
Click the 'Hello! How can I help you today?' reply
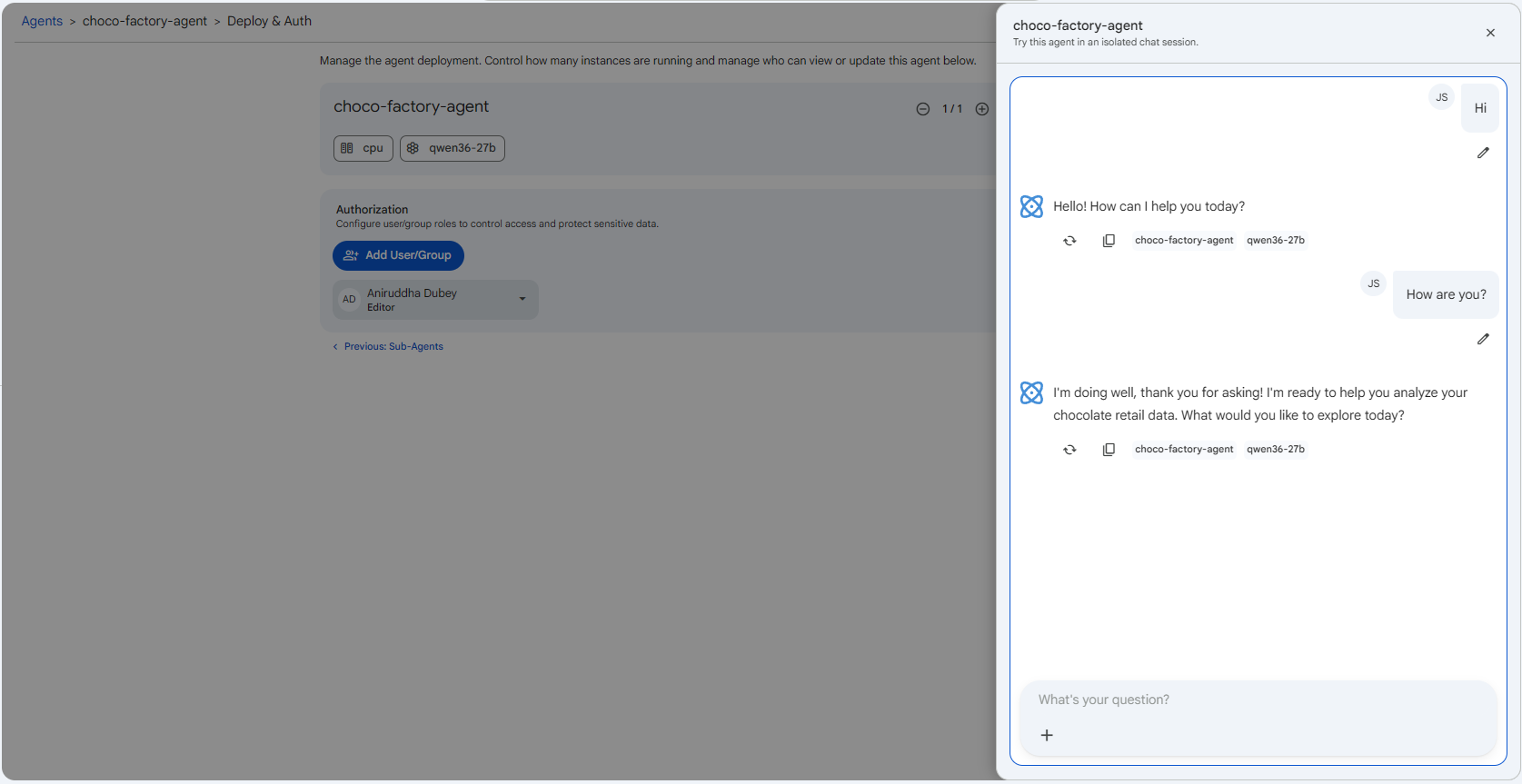point(1149,206)
